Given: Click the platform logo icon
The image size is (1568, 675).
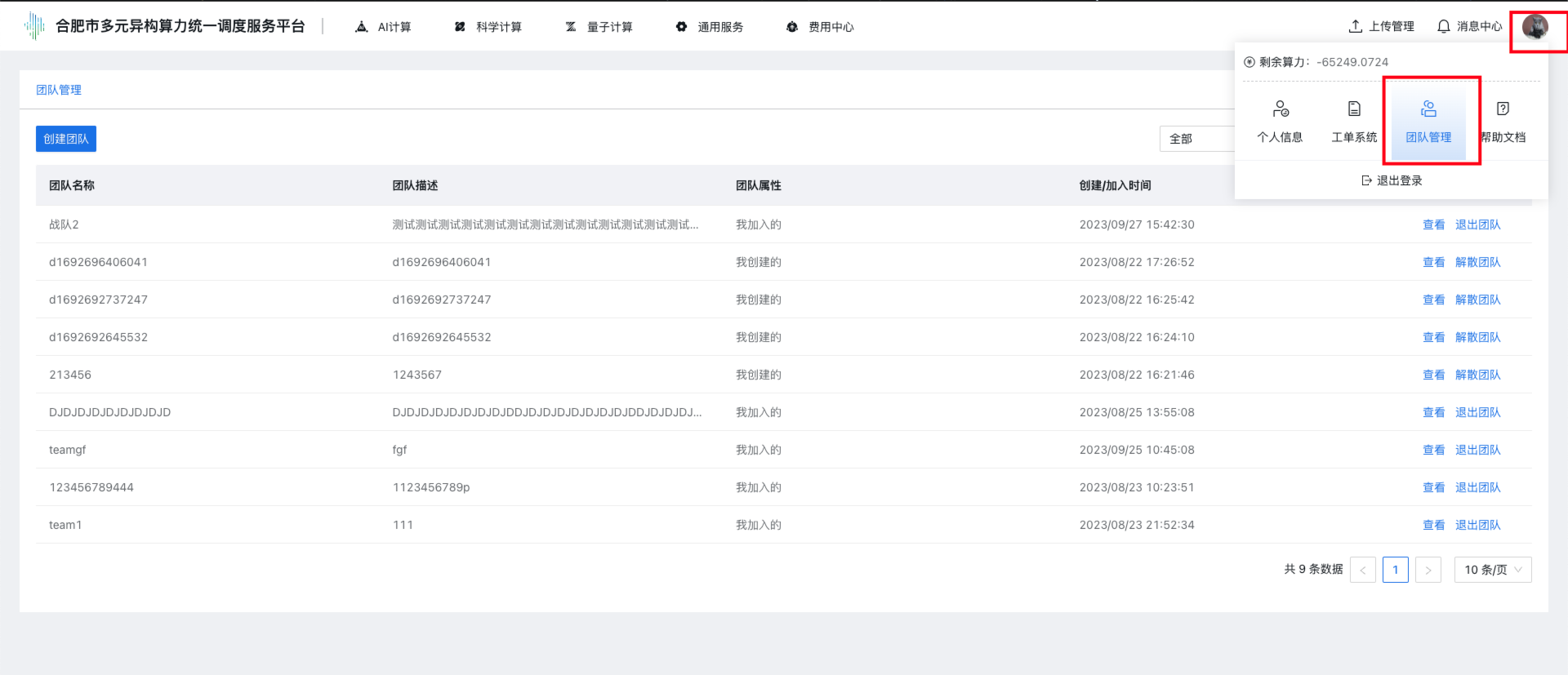Looking at the screenshot, I should point(34,26).
